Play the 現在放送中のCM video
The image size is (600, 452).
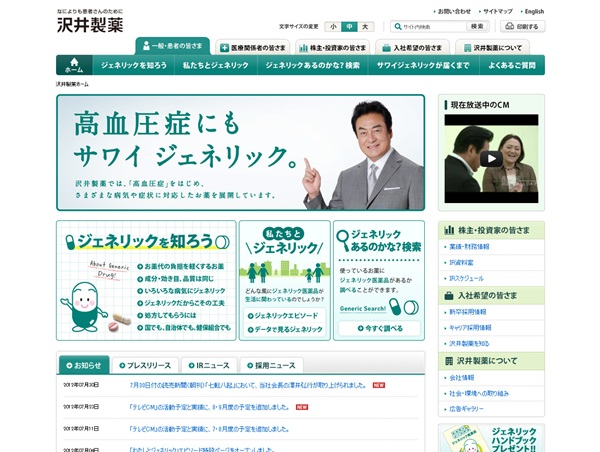coord(491,158)
